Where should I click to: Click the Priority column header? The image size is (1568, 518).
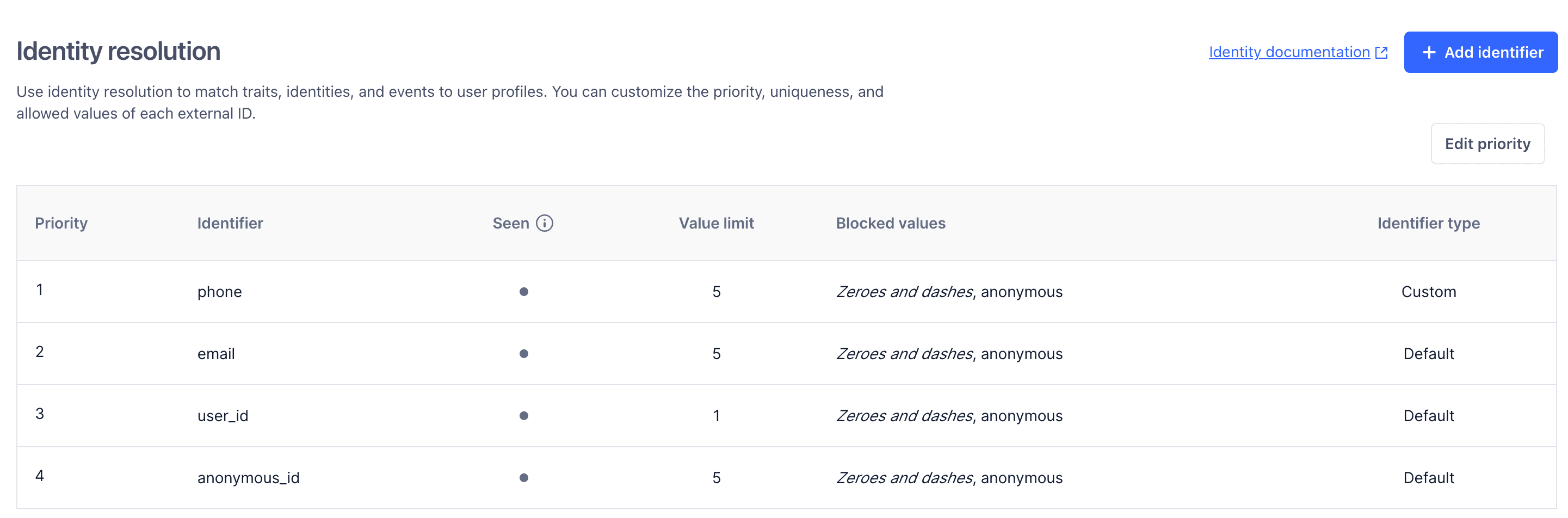tap(61, 223)
